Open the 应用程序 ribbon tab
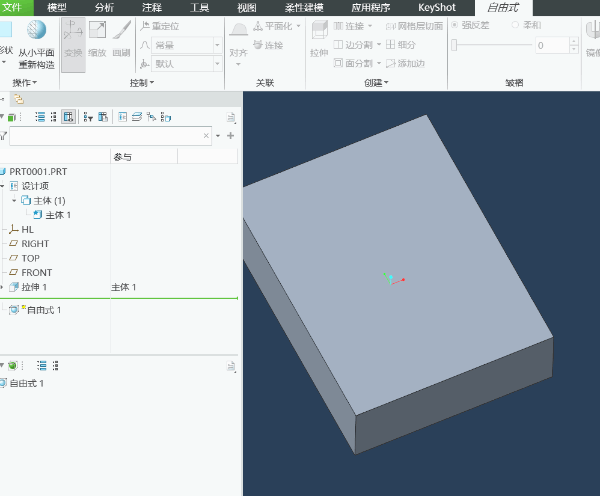600x496 pixels. point(371,8)
